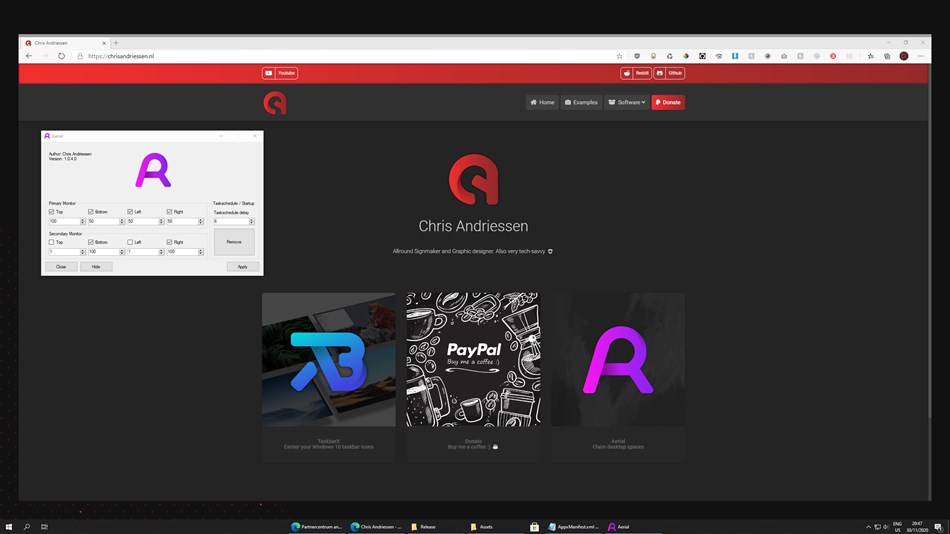Click Primary Monitor Right value spinner
The width and height of the screenshot is (950, 534).
[x=201, y=221]
